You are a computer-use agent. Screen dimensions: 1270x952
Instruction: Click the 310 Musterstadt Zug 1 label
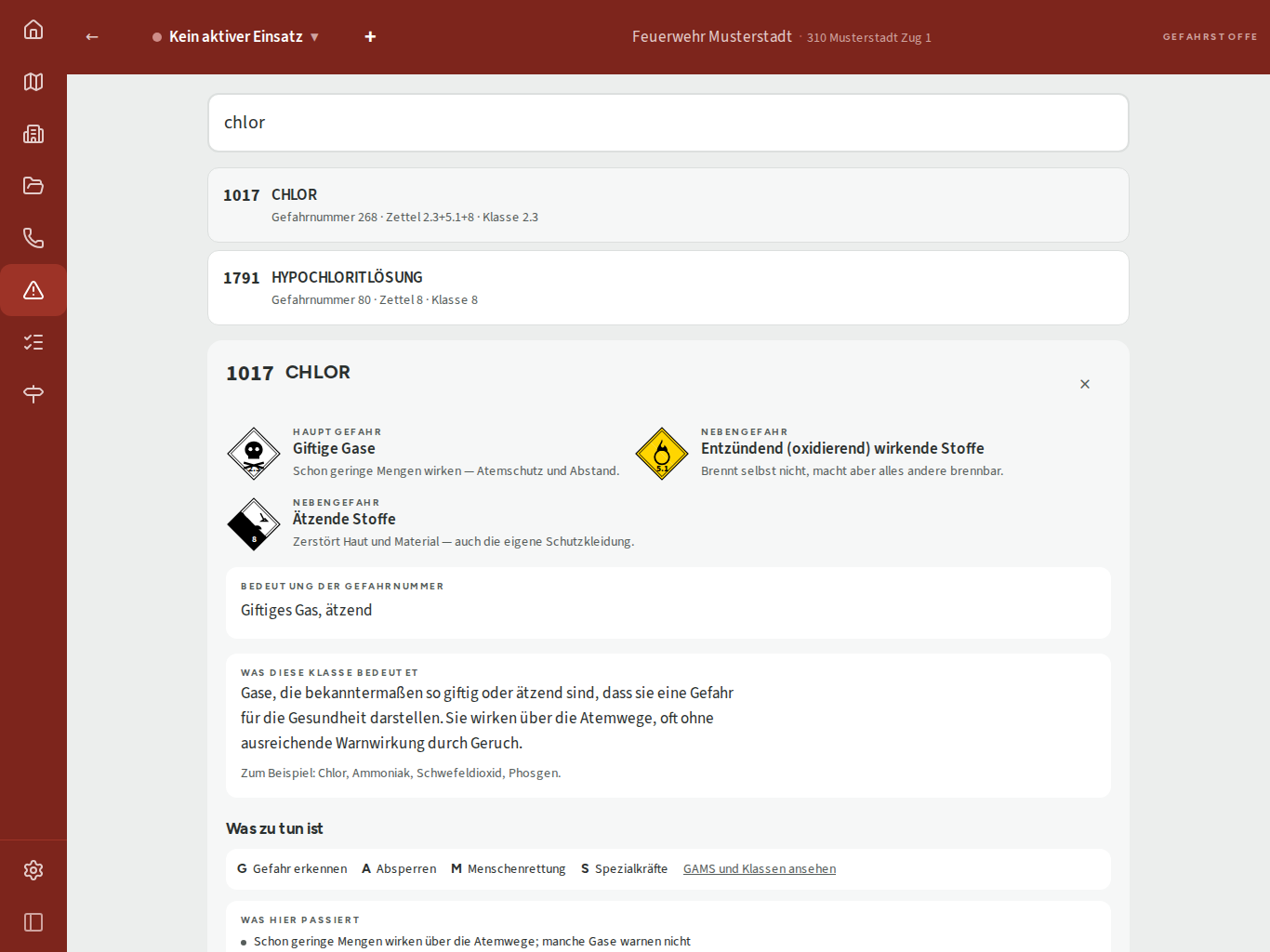869,37
